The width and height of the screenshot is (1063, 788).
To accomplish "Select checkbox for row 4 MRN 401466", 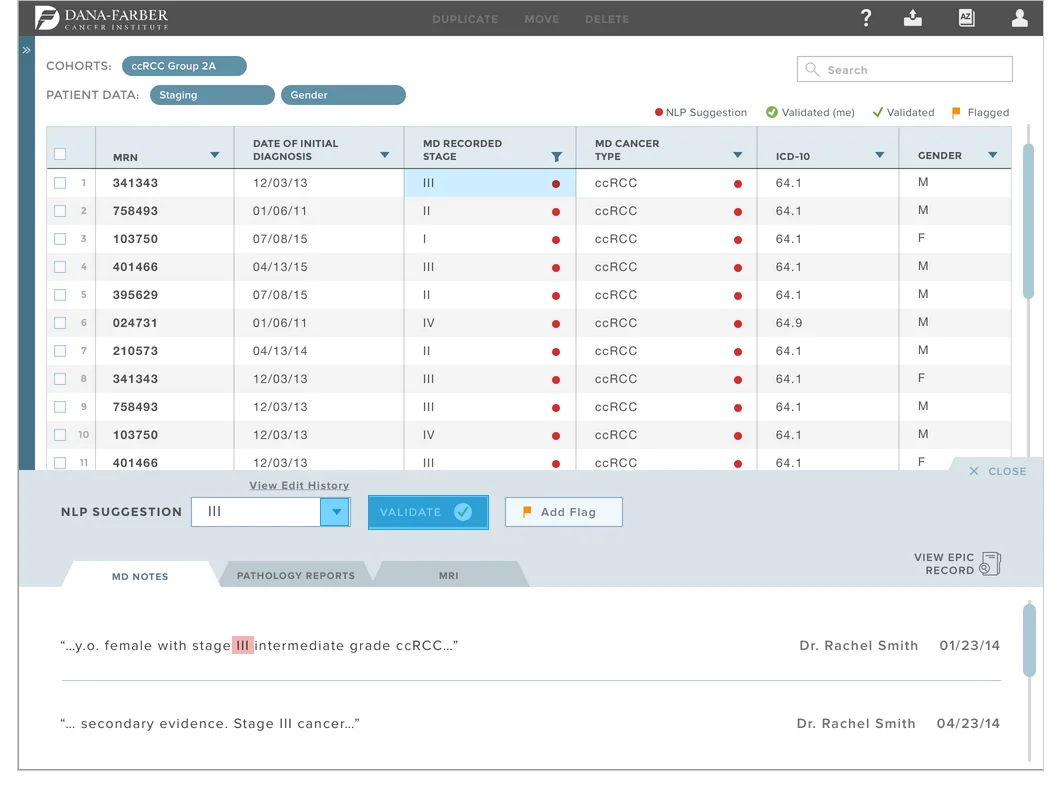I will click(x=60, y=267).
